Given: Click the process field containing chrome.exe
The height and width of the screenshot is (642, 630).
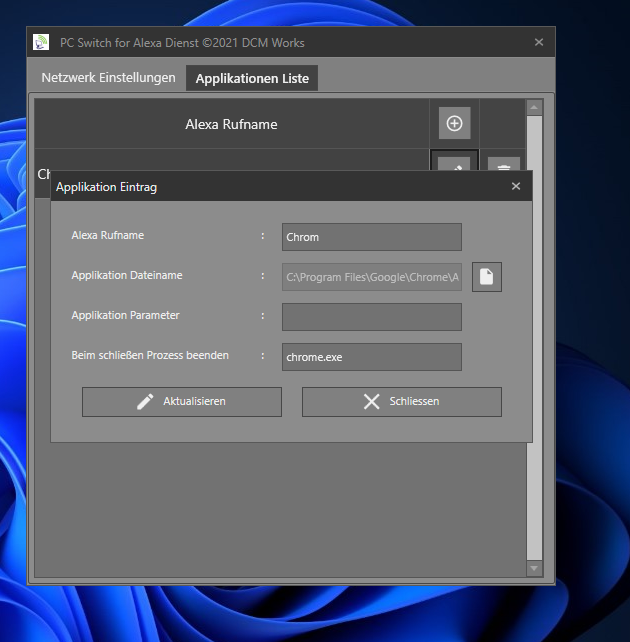Looking at the screenshot, I should coord(371,357).
